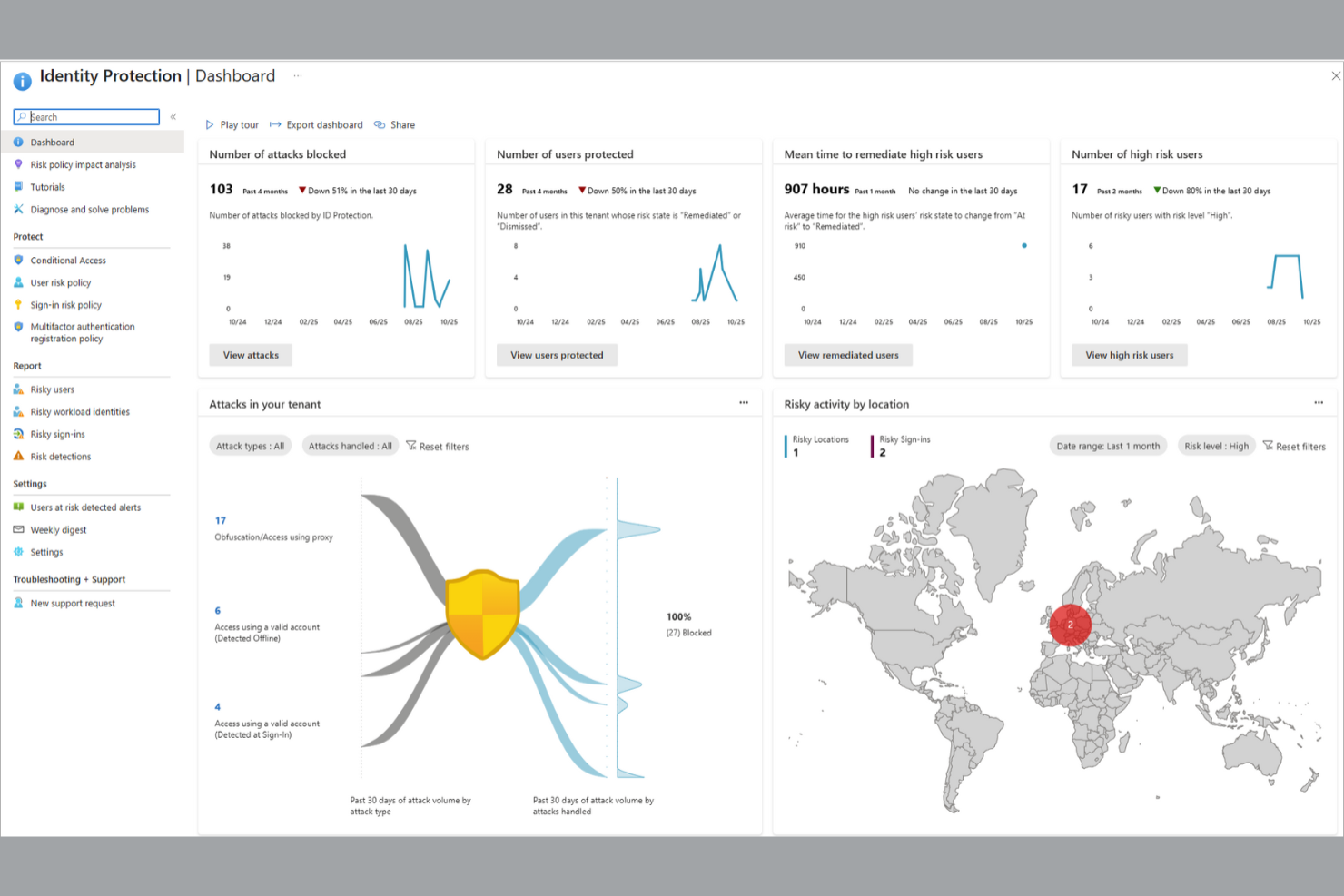Open more options next to Dashboard title
Image resolution: width=1344 pixels, height=896 pixels.
[x=298, y=76]
